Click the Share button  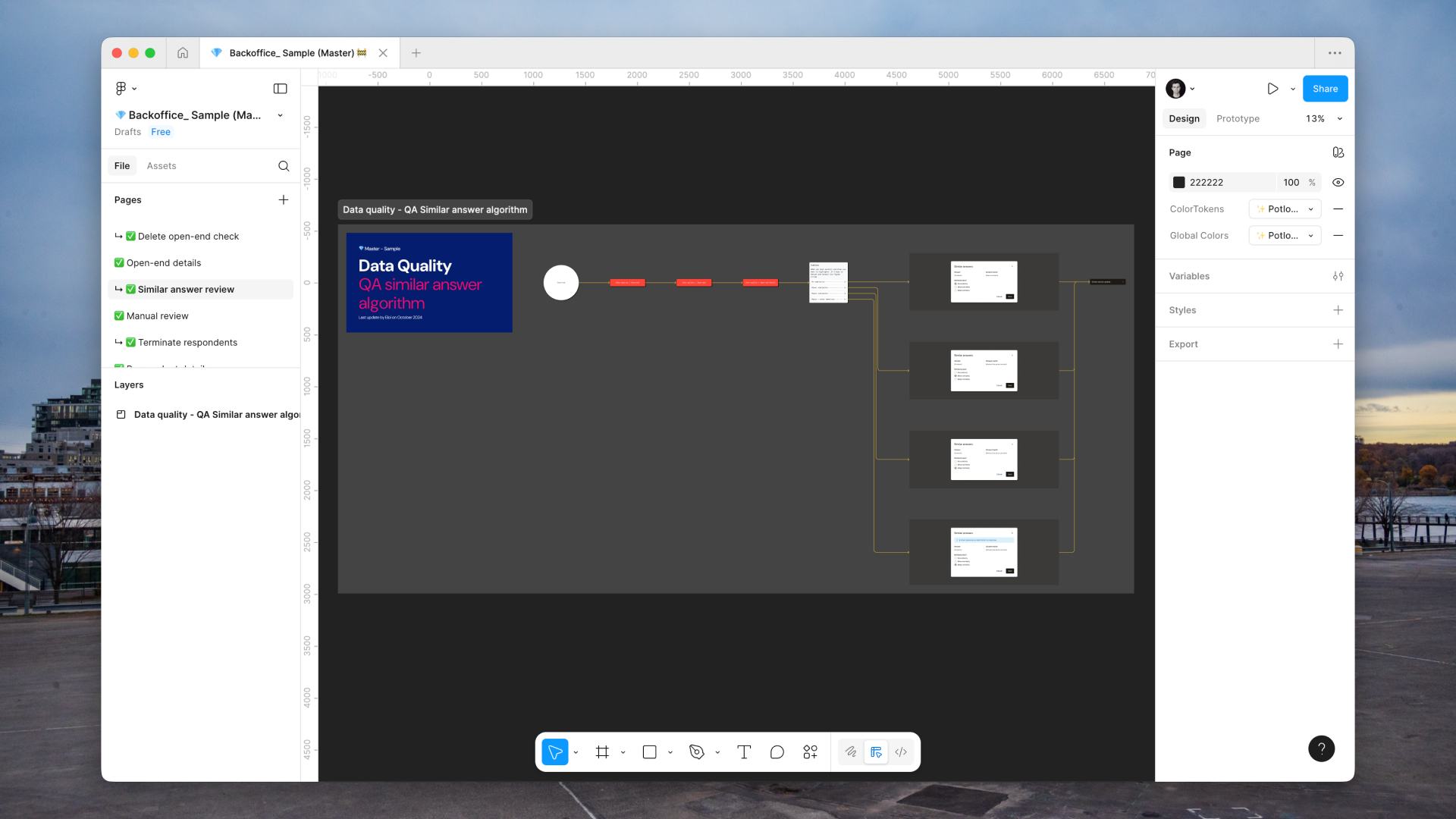(x=1325, y=89)
